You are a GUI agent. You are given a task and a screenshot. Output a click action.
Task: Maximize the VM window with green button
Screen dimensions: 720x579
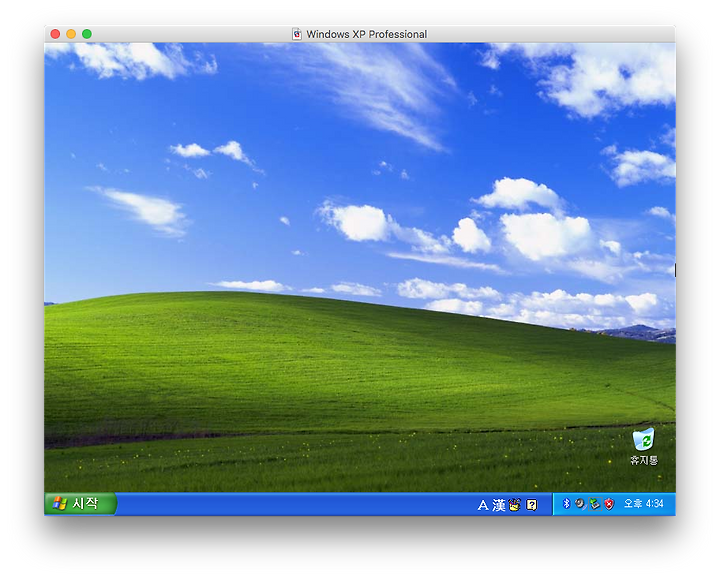(x=87, y=34)
